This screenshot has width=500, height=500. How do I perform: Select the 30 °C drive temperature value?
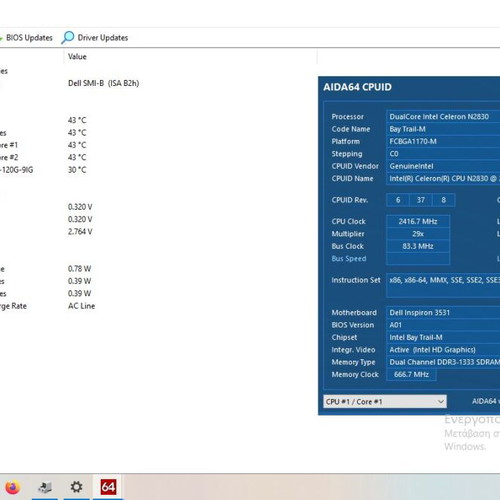(77, 170)
